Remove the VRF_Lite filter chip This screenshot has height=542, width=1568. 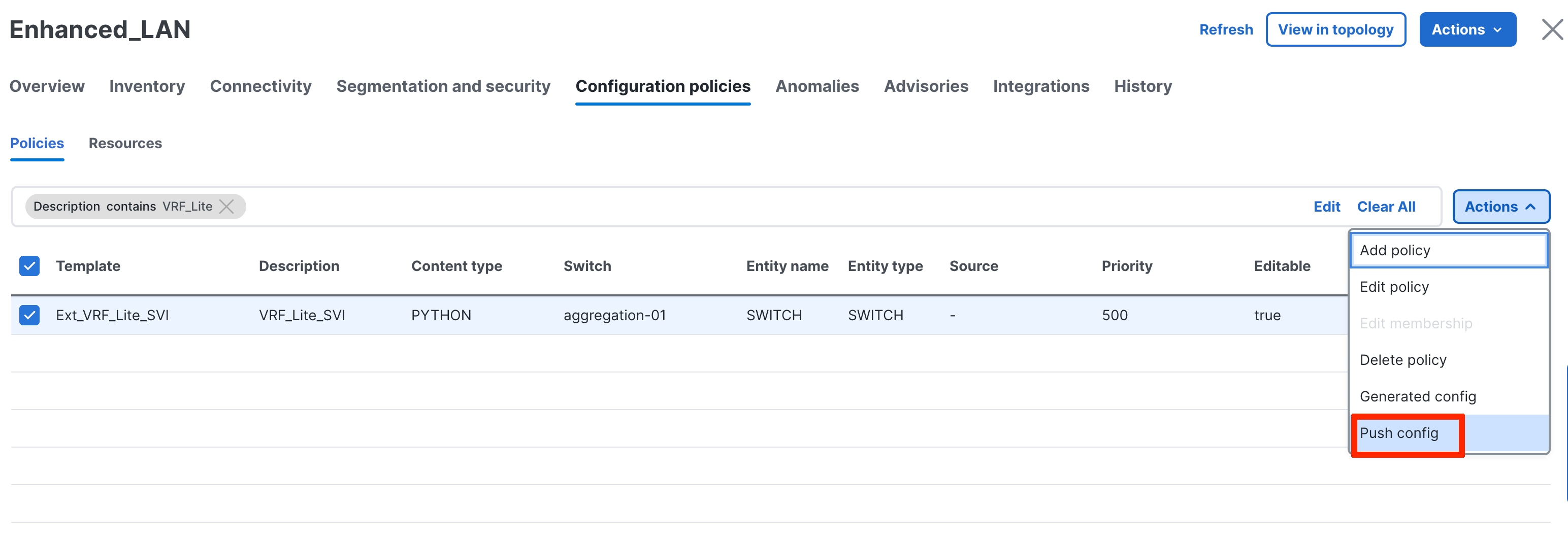[226, 206]
